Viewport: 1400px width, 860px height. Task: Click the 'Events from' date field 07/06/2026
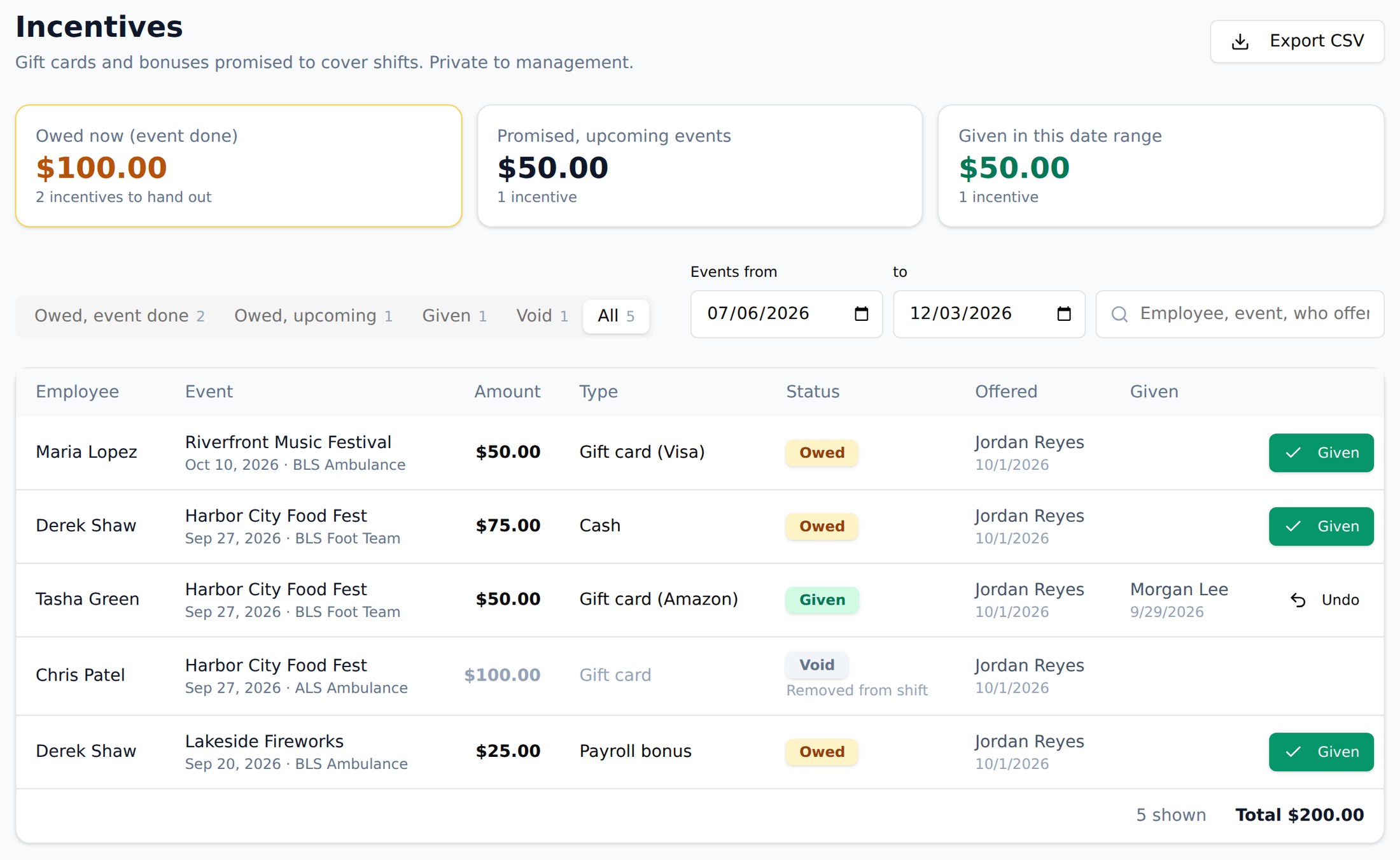click(x=787, y=314)
